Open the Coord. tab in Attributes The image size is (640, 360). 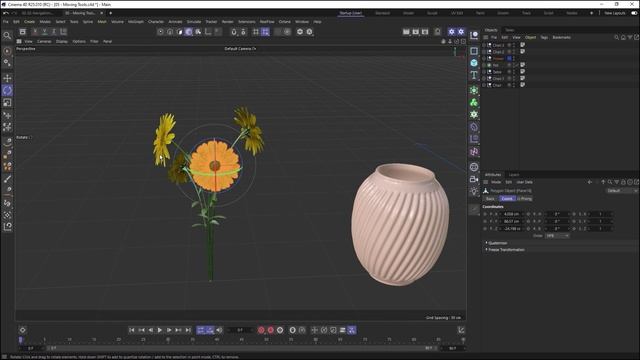pos(507,199)
